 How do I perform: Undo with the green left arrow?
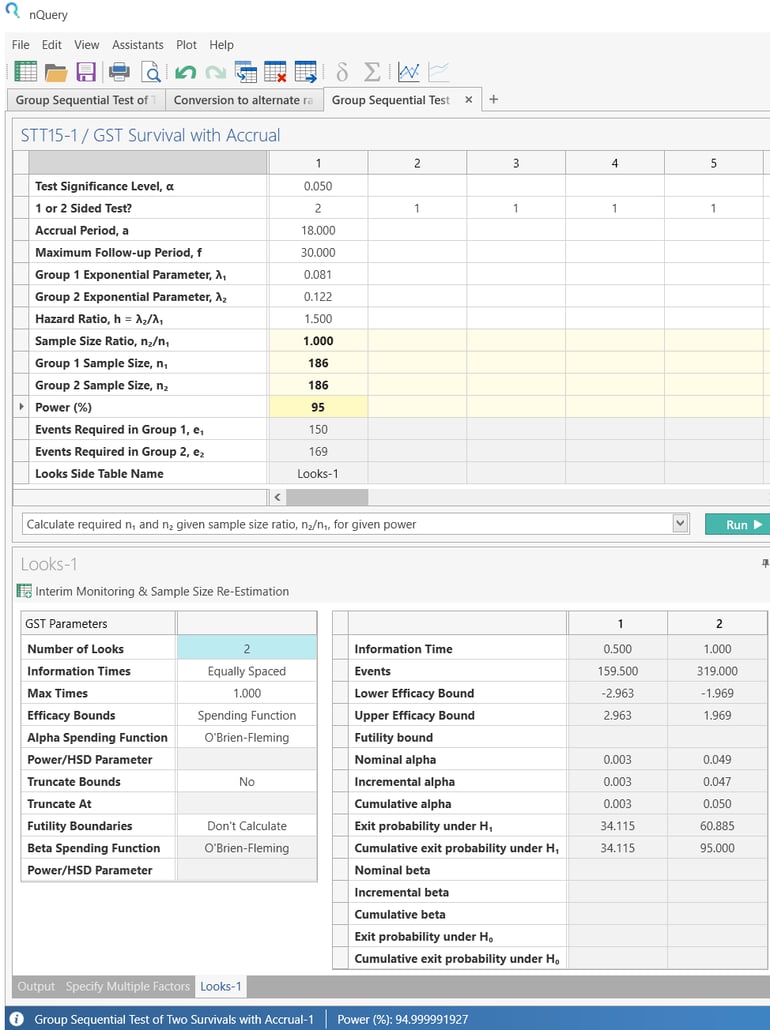(185, 71)
